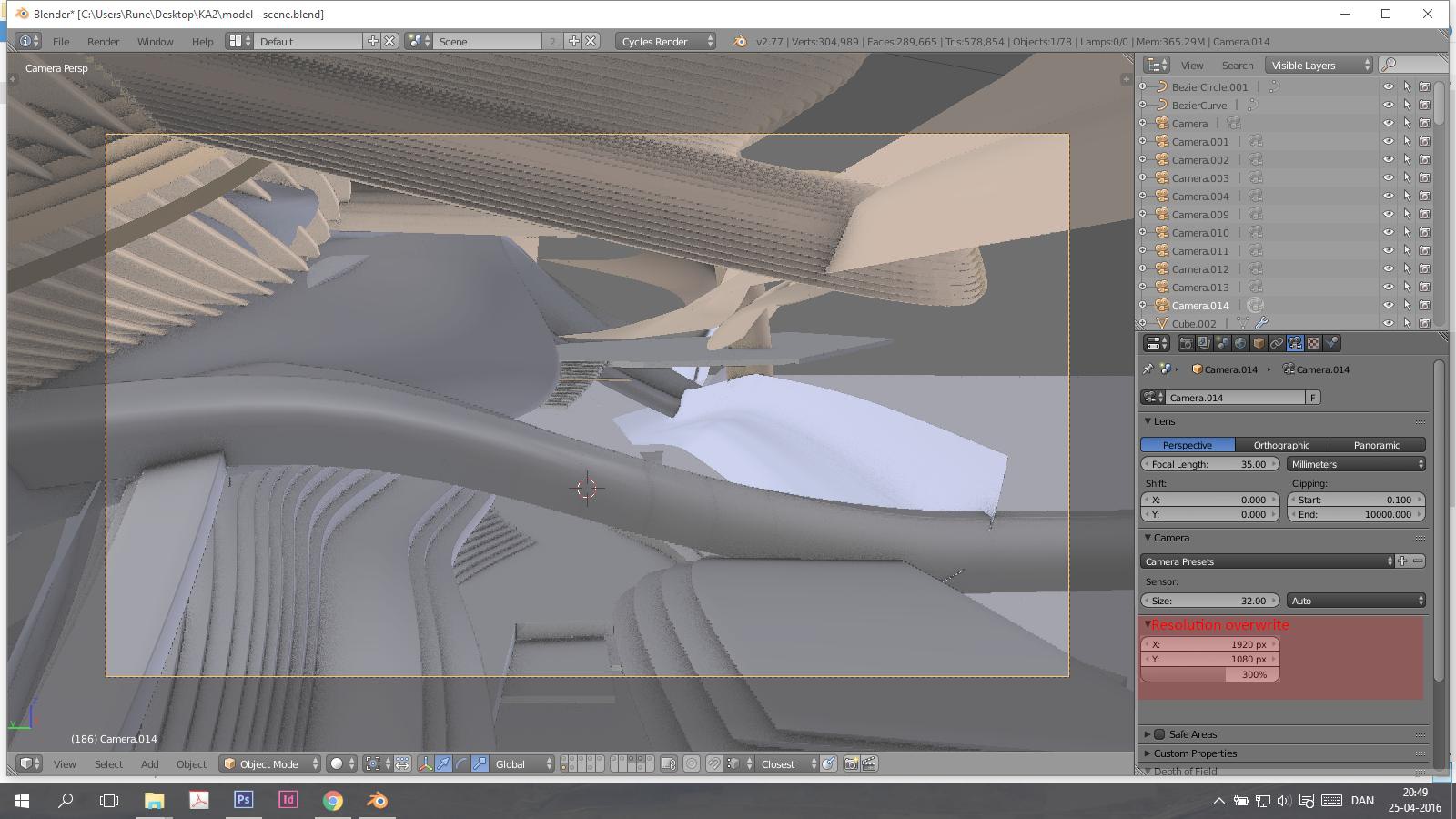The image size is (1456, 819).
Task: Toggle the proportional editing button
Action: pos(692,764)
